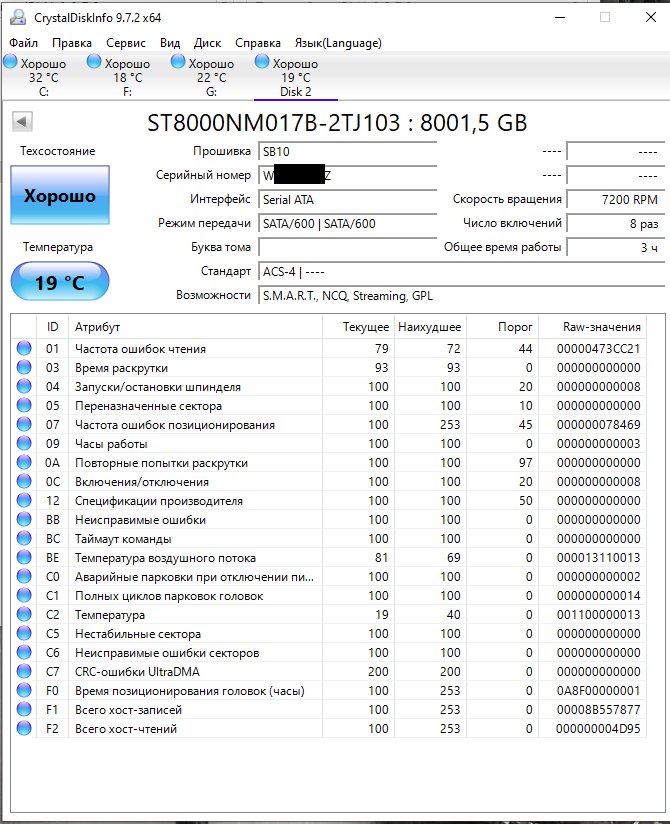Click raw value 0A8F00000001
This screenshot has width=670, height=824.
(598, 691)
